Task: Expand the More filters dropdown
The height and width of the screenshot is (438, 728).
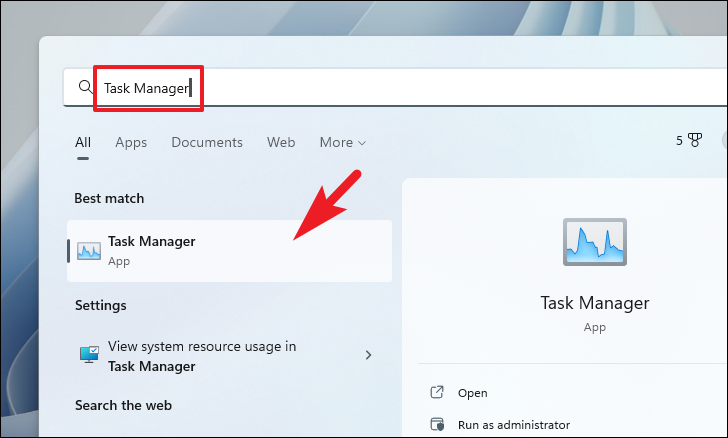Action: 343,143
